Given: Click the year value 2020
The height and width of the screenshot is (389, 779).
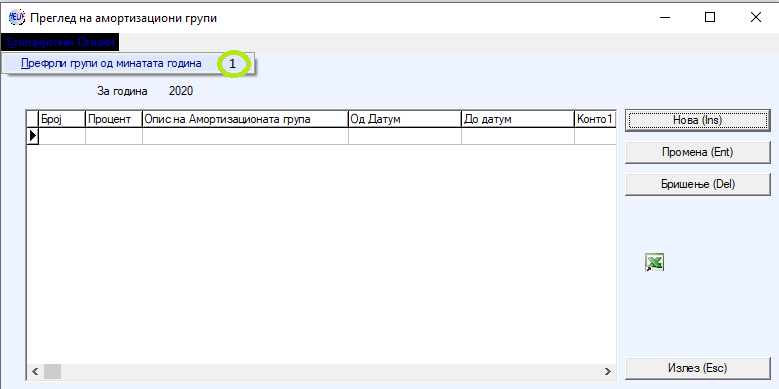Looking at the screenshot, I should pyautogui.click(x=181, y=91).
